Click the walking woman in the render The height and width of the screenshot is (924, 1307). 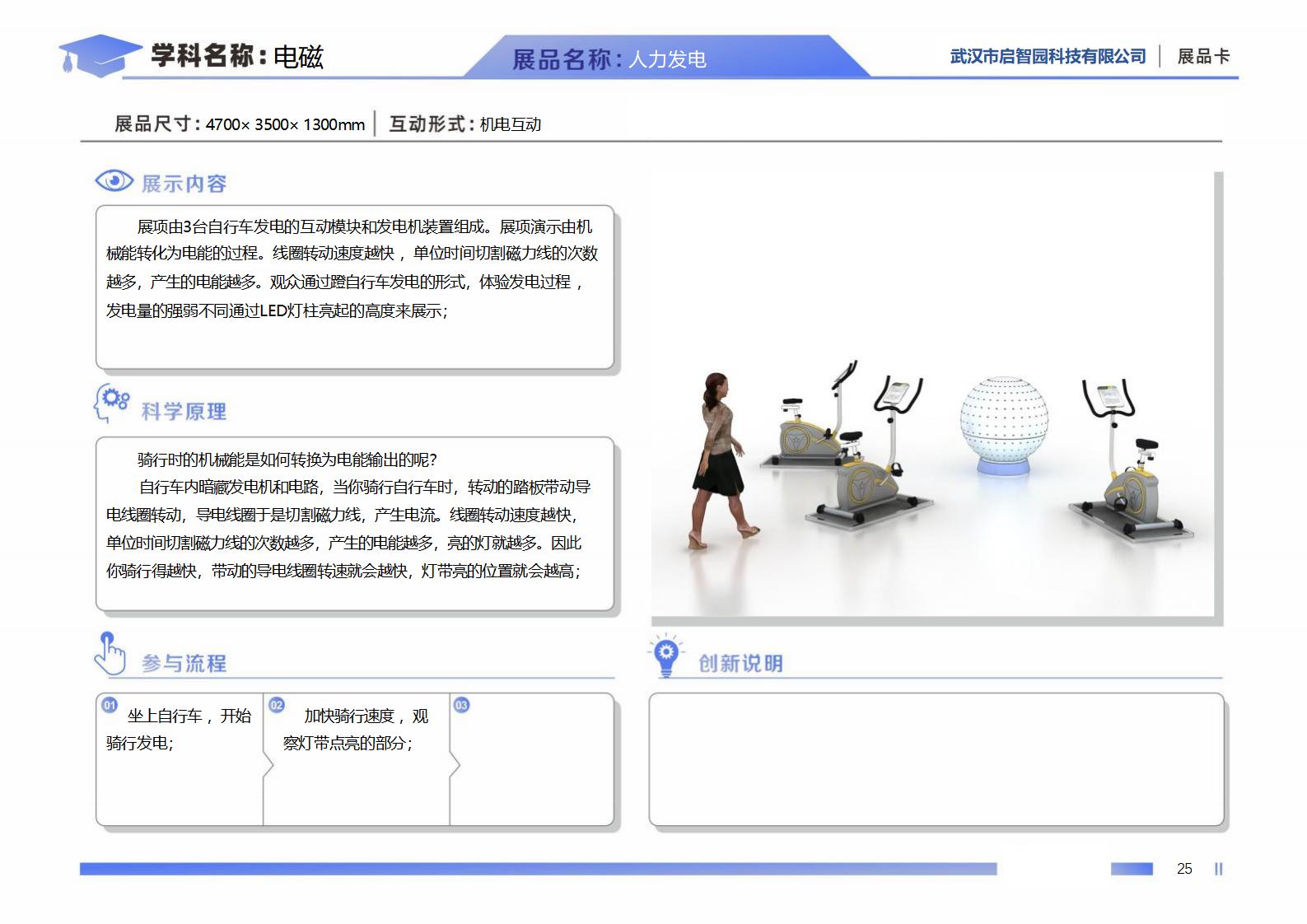pyautogui.click(x=721, y=460)
